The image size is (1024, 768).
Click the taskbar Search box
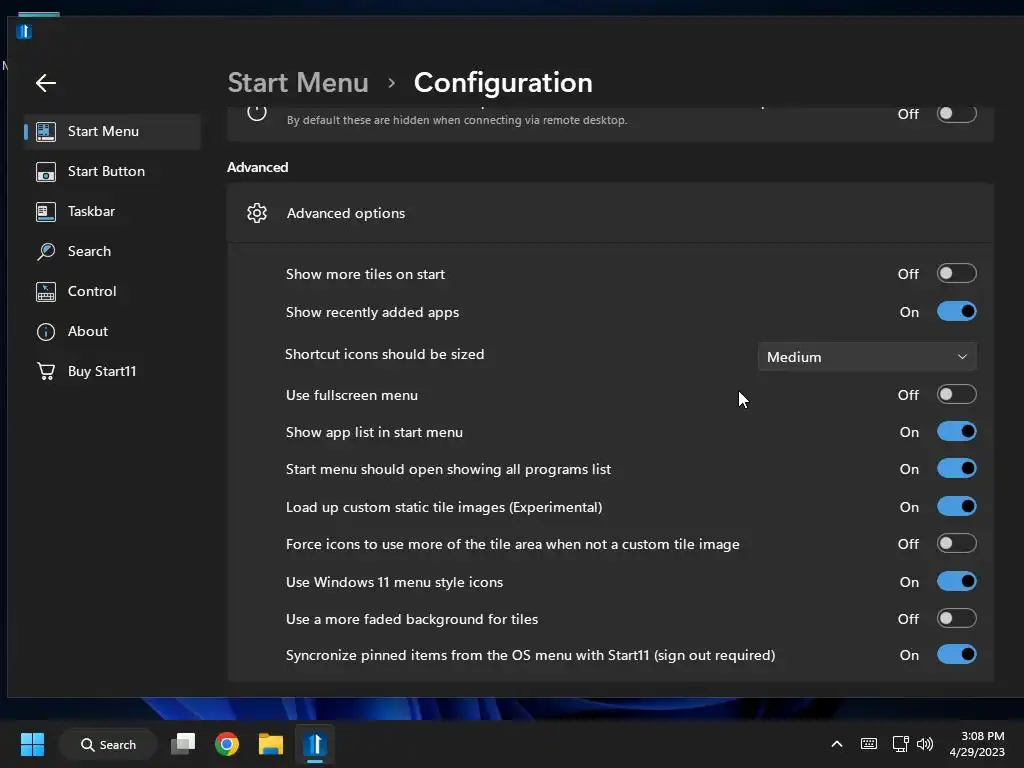tap(108, 744)
